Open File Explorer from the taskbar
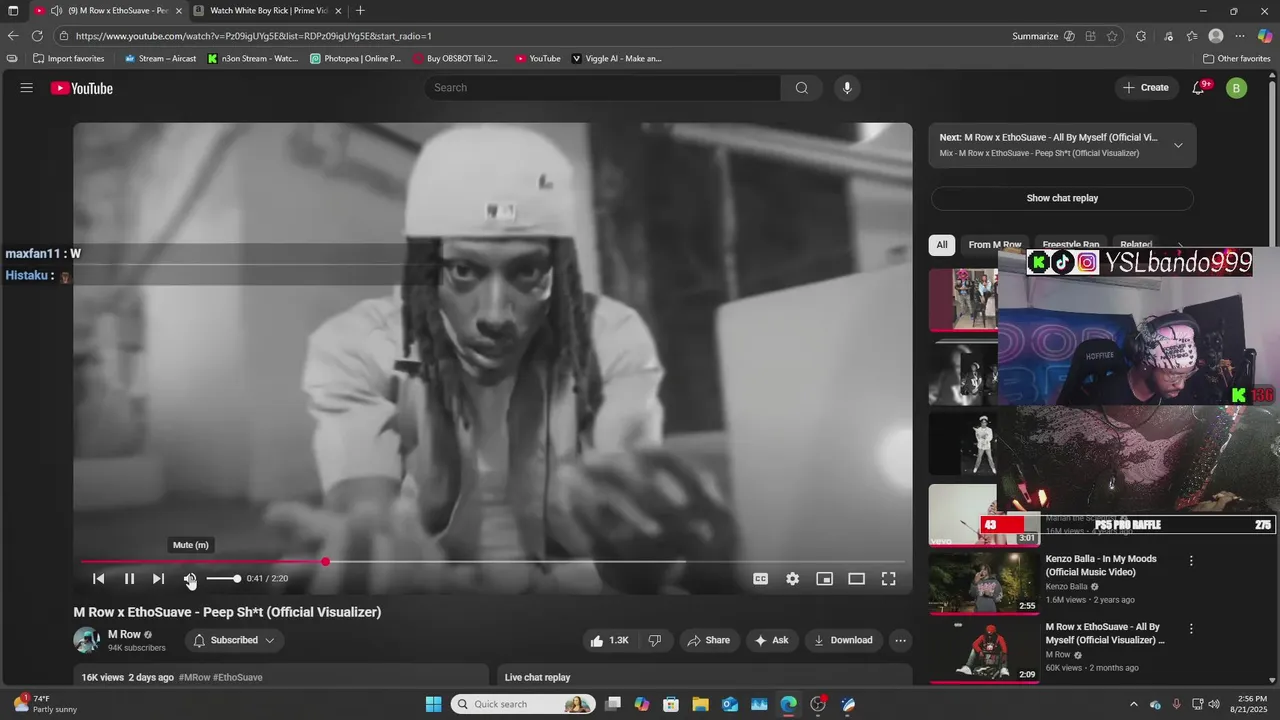 (x=700, y=704)
